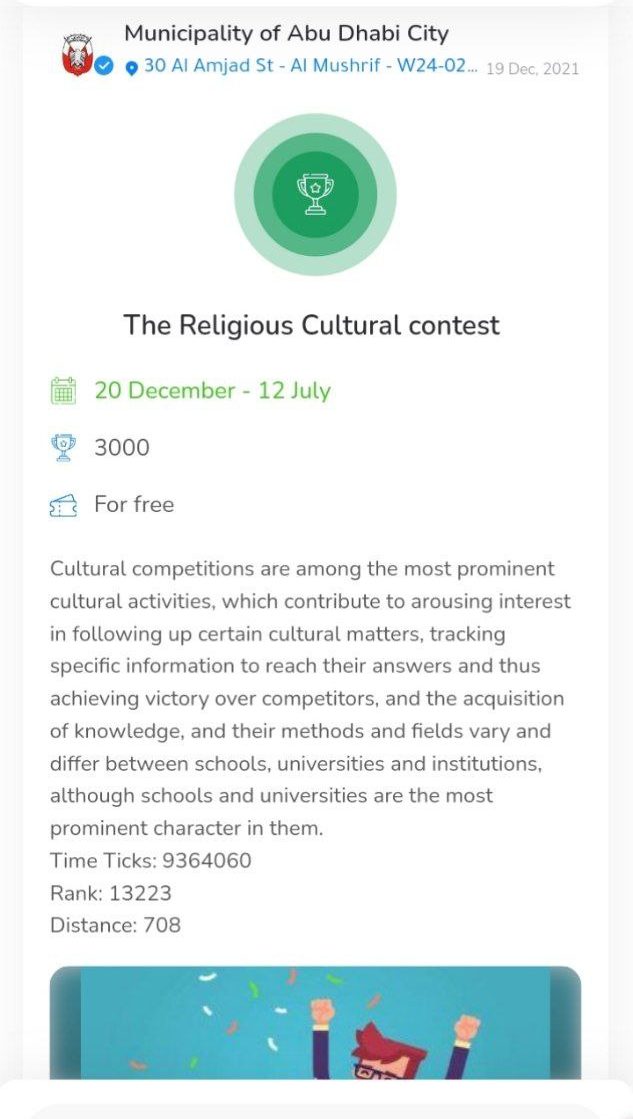Tap the blue verified badge icon
Screen dimensions: 633x1119
(x=104, y=66)
